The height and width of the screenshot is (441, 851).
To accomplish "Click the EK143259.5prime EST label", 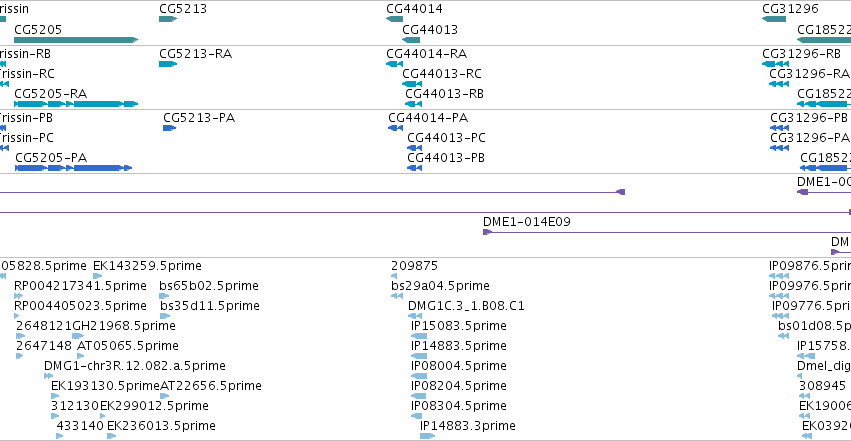I will click(x=147, y=266).
